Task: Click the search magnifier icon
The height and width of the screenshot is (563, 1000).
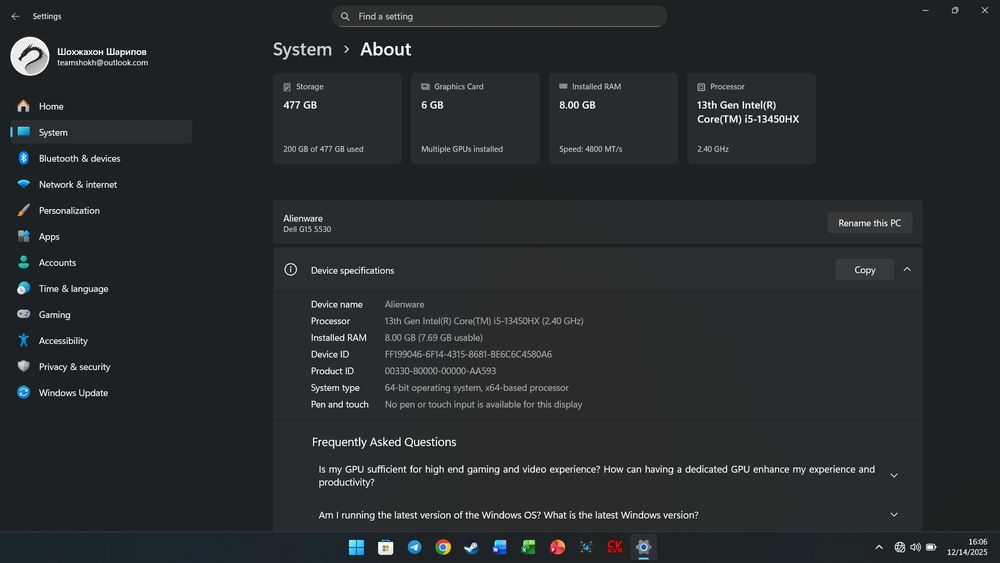Action: [x=345, y=16]
